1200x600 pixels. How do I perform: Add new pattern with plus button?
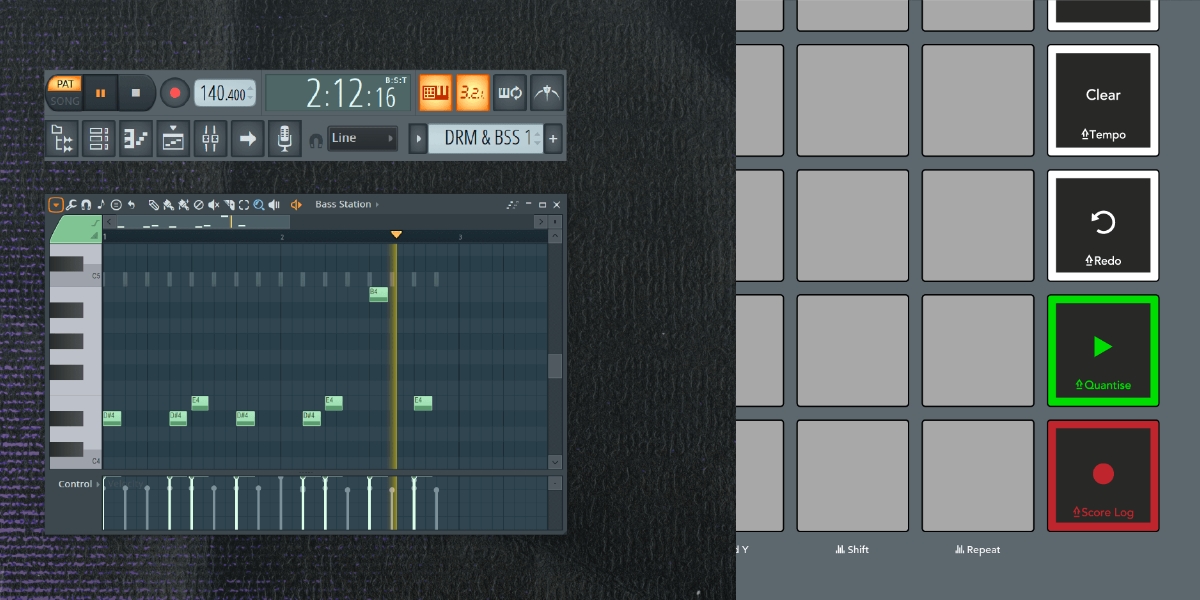552,138
